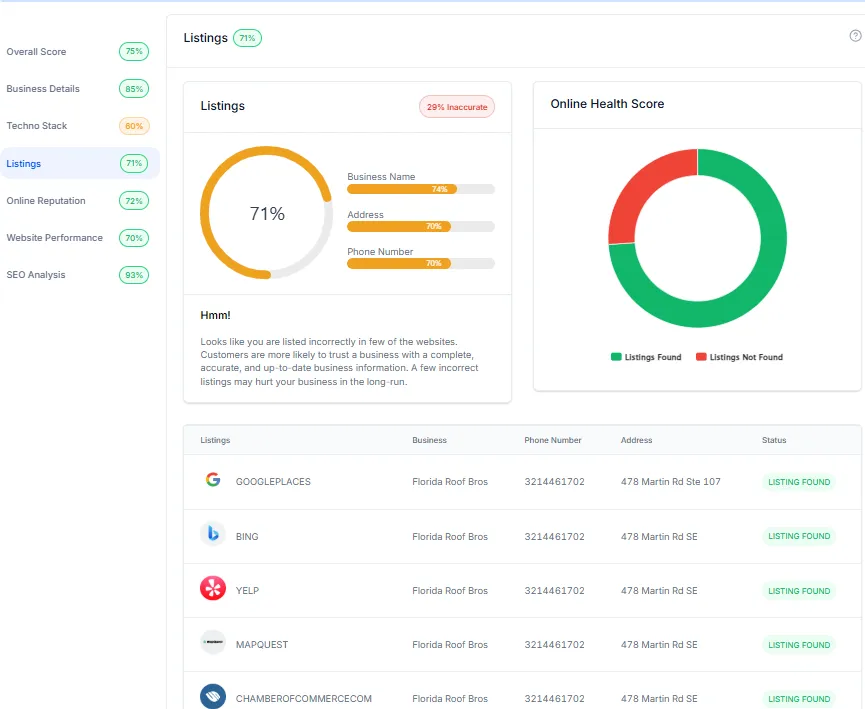Click the 93% SEO Analysis badge
Image resolution: width=865 pixels, height=709 pixels.
click(x=134, y=275)
